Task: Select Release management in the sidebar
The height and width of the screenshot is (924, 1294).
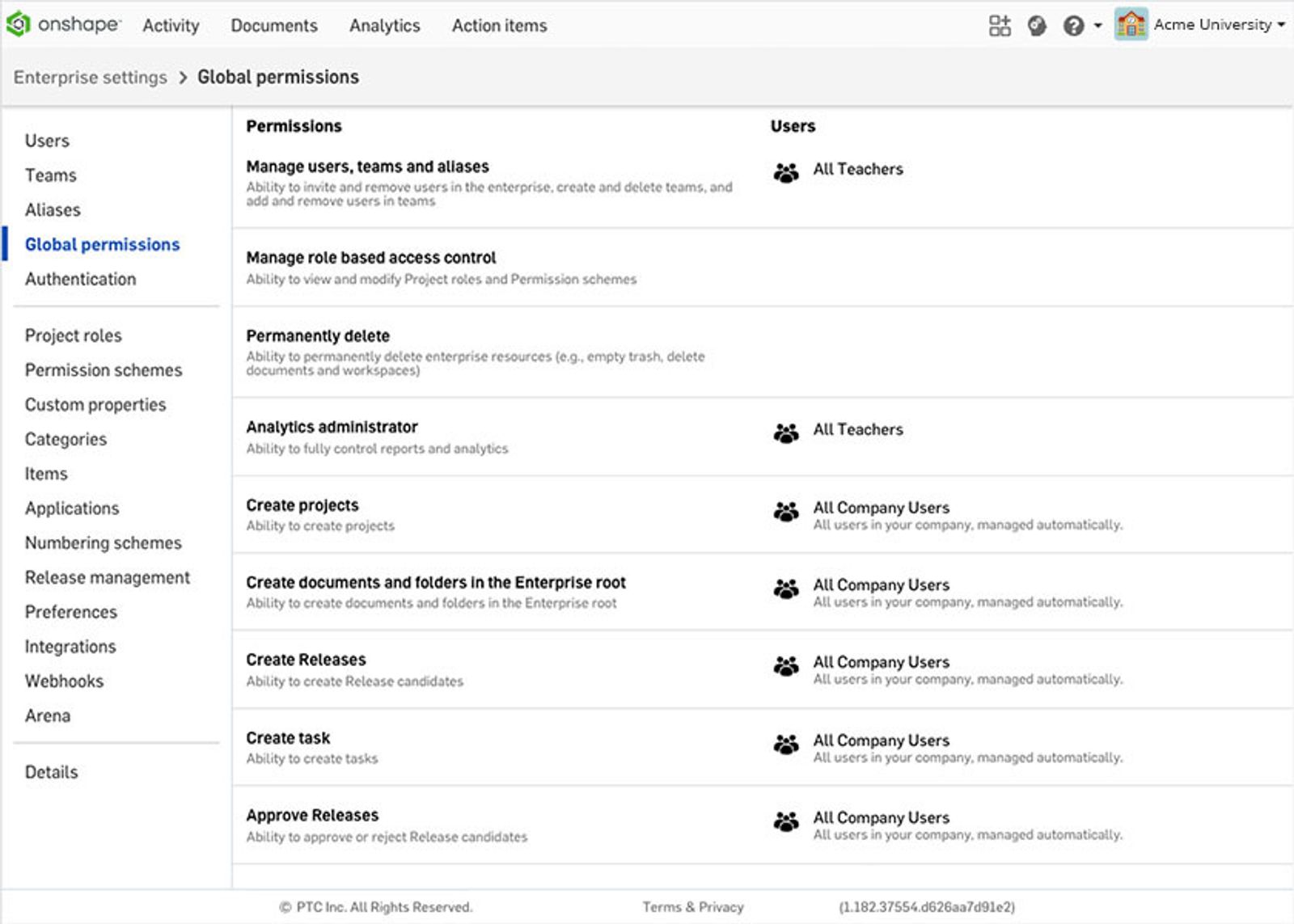Action: coord(107,577)
